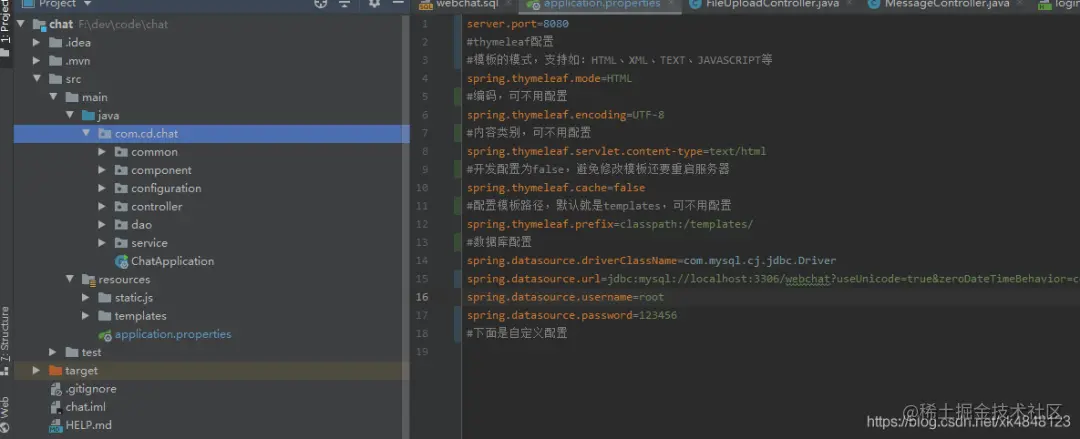Viewport: 1080px width, 439px height.
Task: Click the #数据库配置 comment line
Action: click(499, 242)
